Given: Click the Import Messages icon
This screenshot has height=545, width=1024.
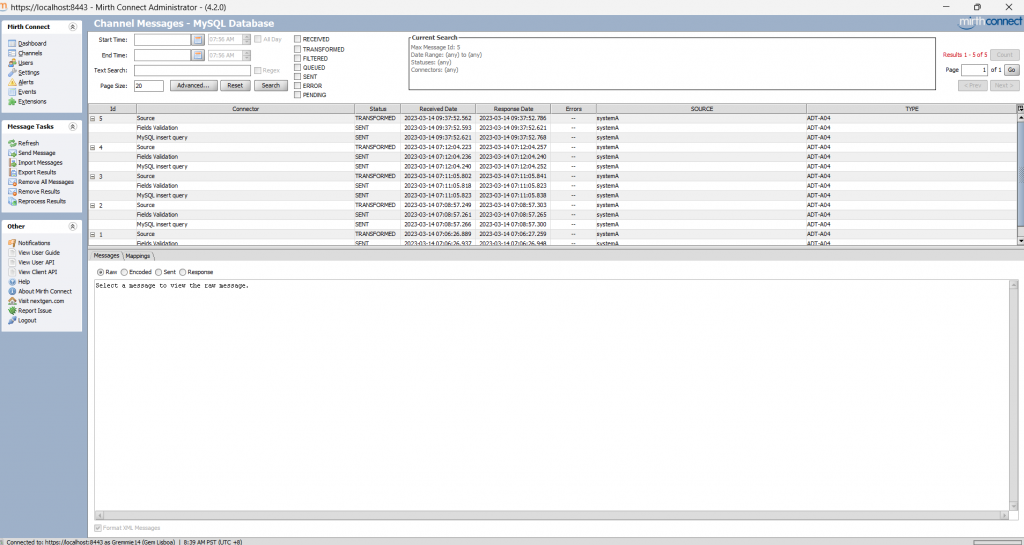Looking at the screenshot, I should 12,163.
